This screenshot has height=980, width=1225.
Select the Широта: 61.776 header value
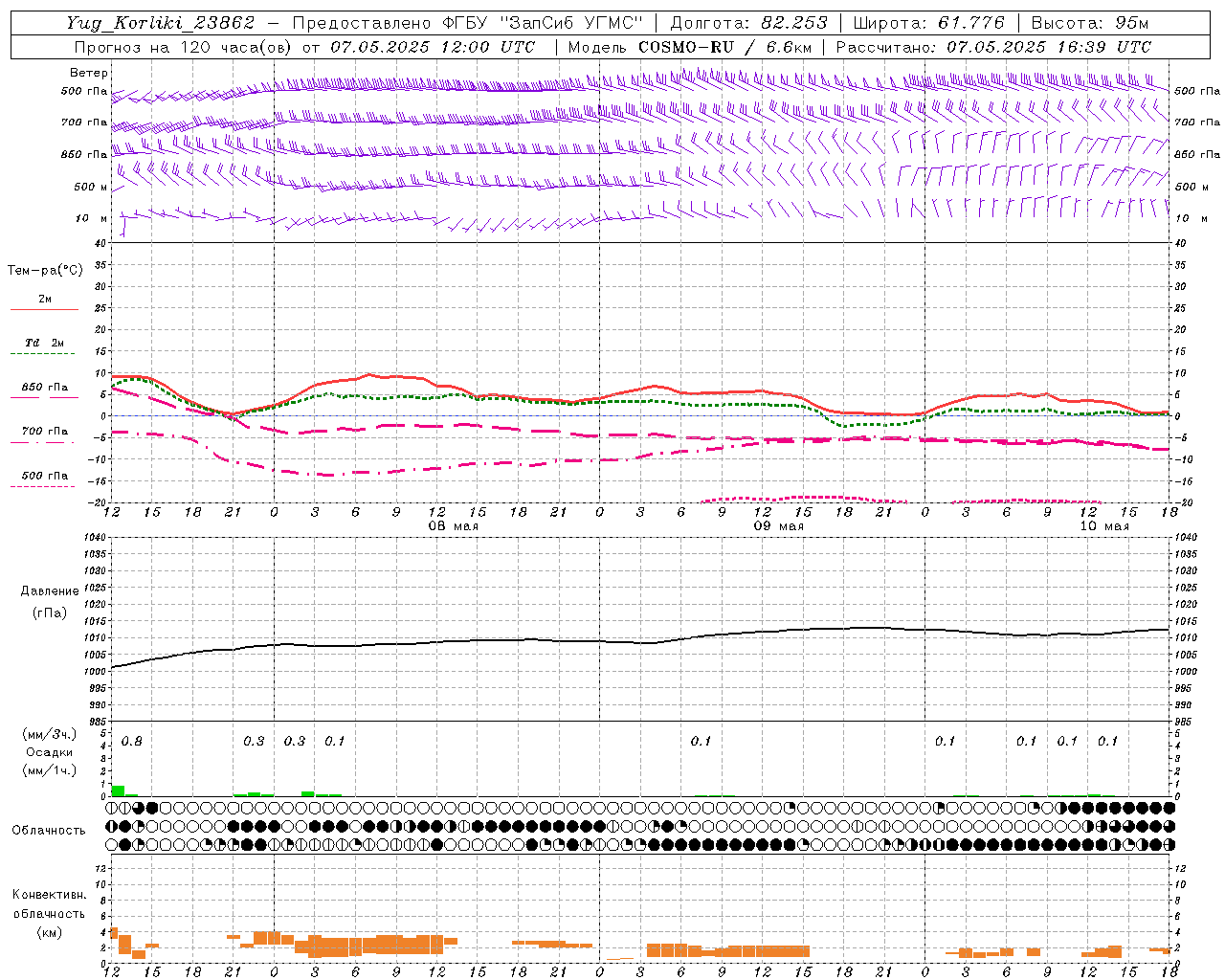pyautogui.click(x=928, y=22)
